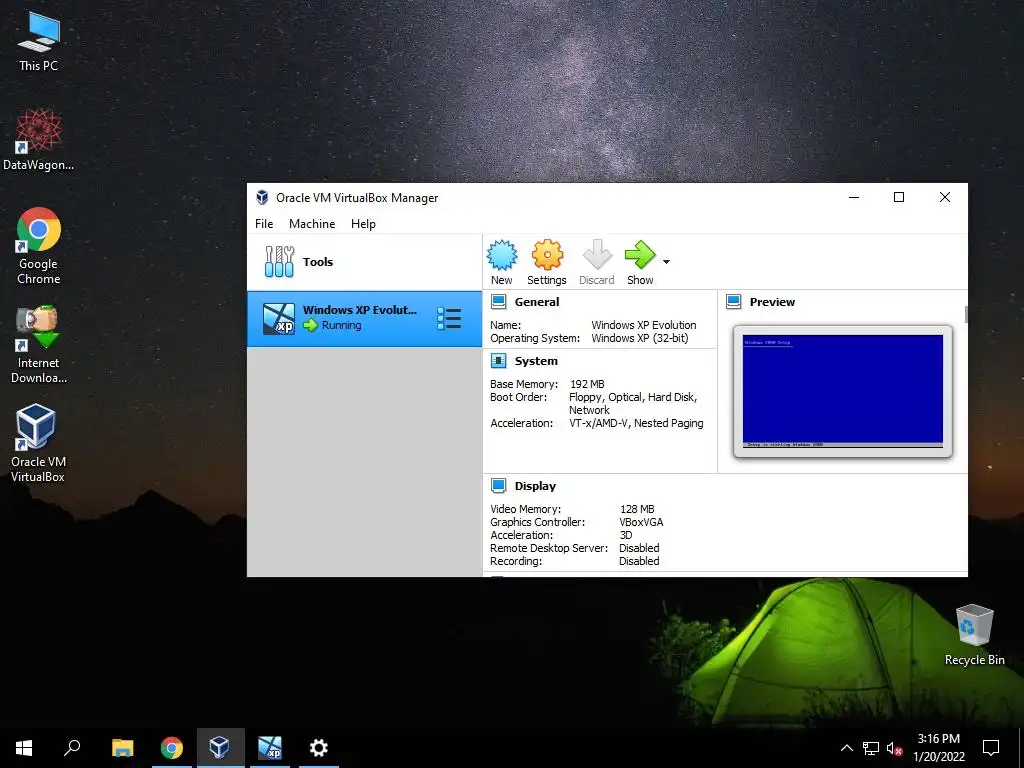Viewport: 1024px width, 768px height.
Task: Click the System section chip icon
Action: pyautogui.click(x=498, y=361)
